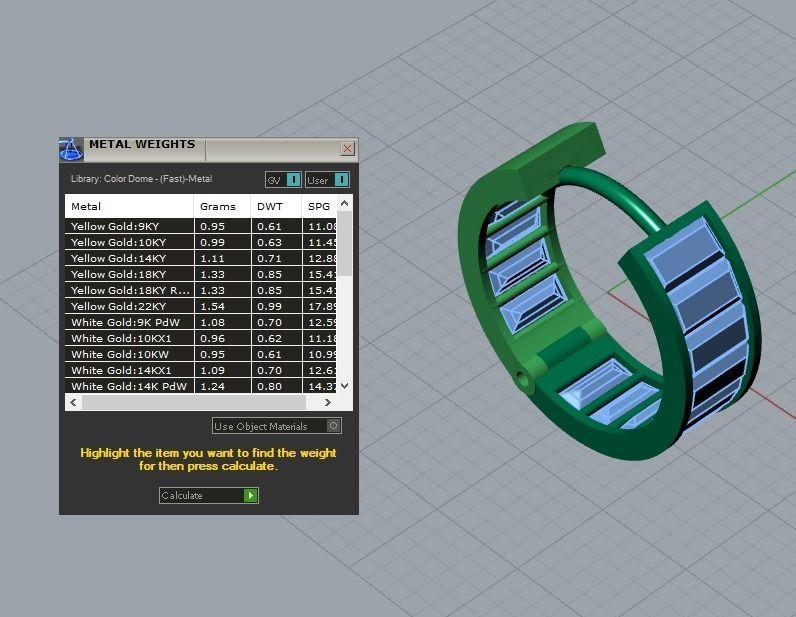Viewport: 796px width, 617px height.
Task: Select the White Gold:14KX1 row
Action: [x=201, y=370]
